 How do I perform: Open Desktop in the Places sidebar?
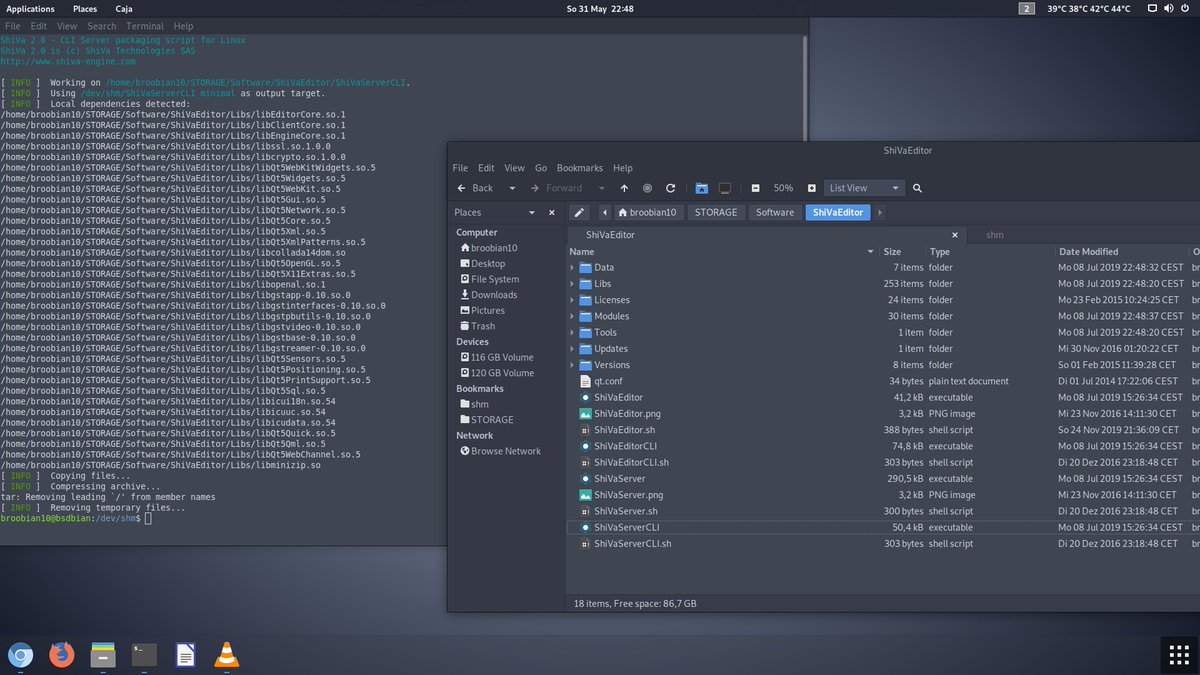488,264
